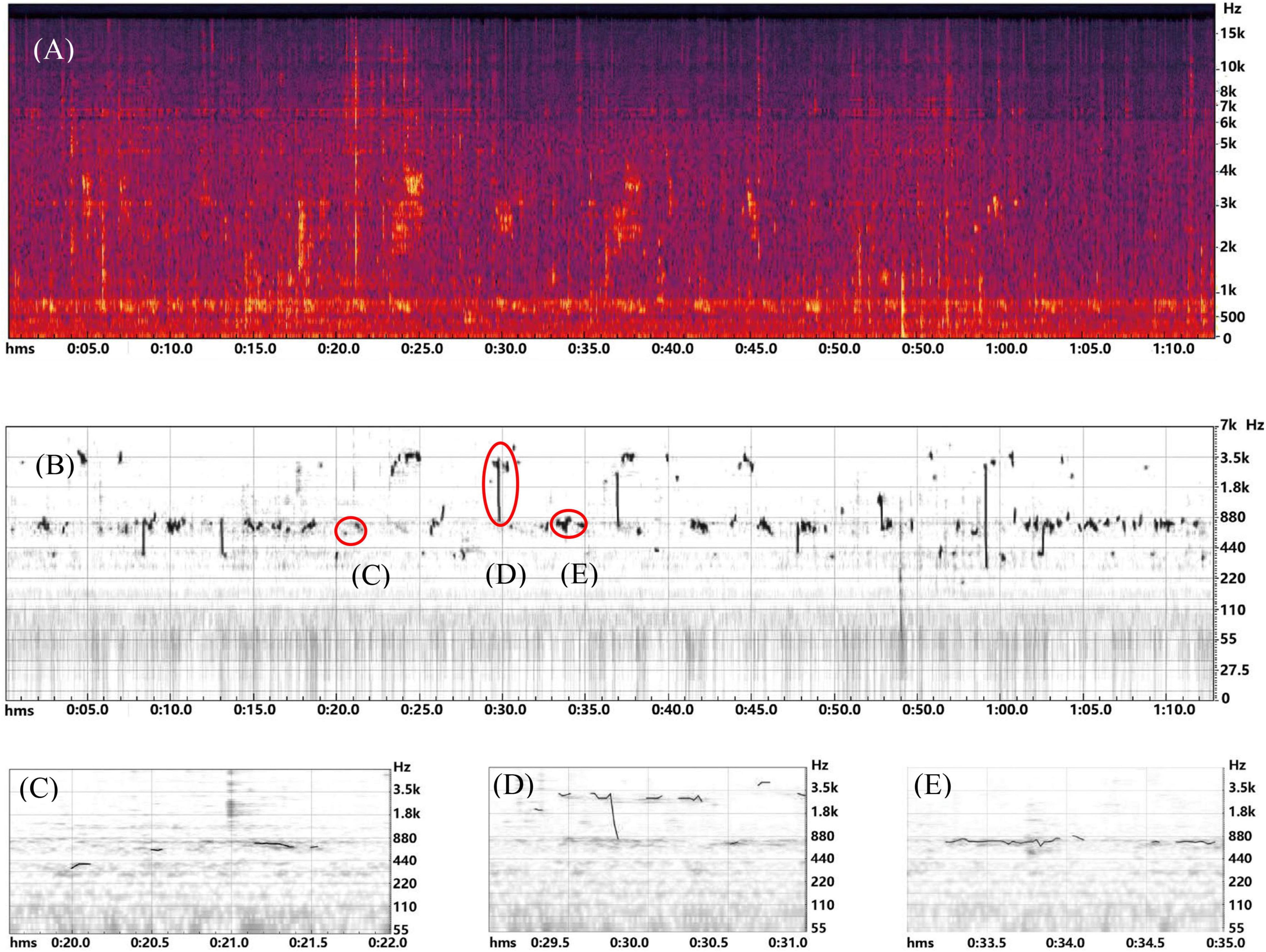
Task: Click the 0:45.0 time tick under panel B
Action: coord(756,710)
